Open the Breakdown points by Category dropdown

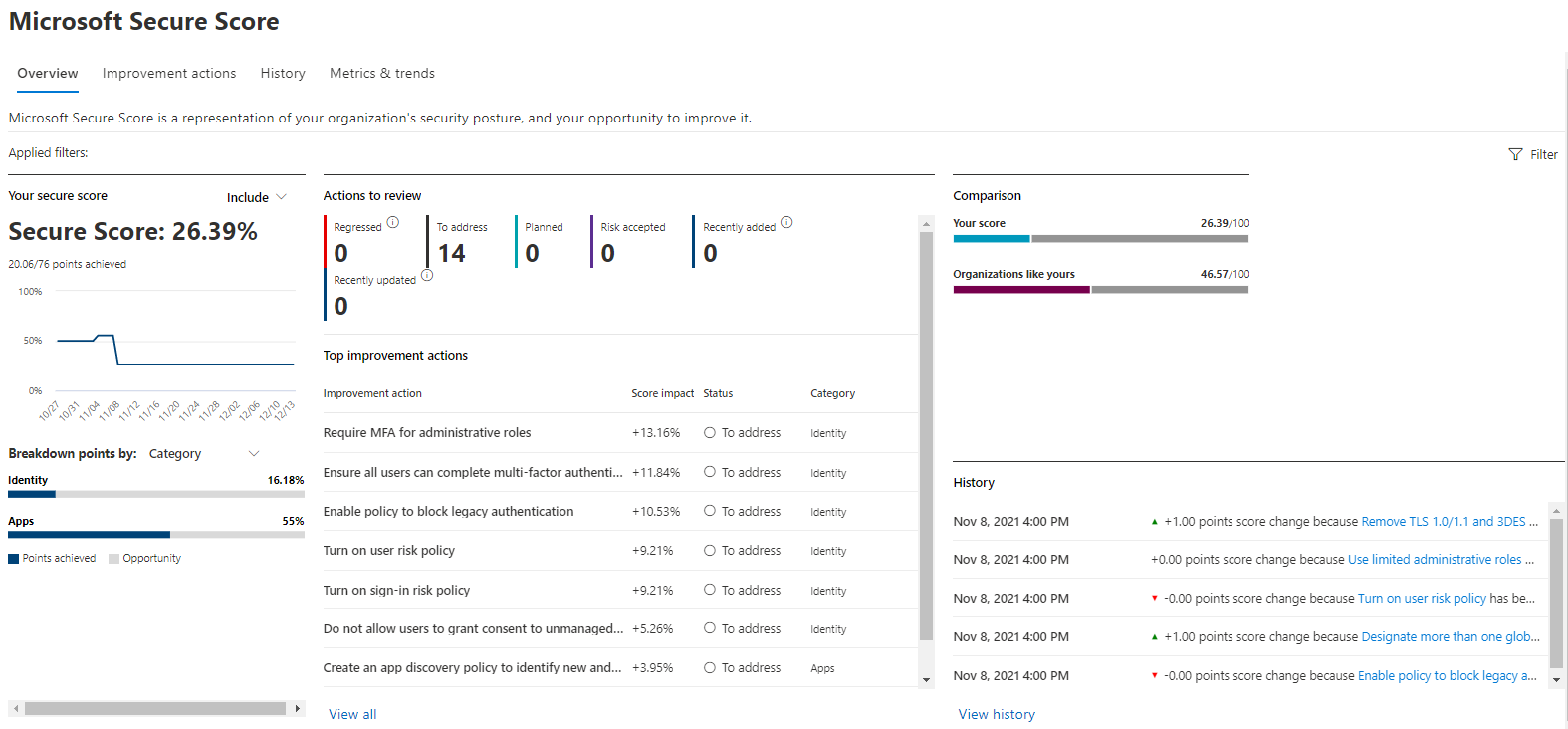[x=204, y=454]
